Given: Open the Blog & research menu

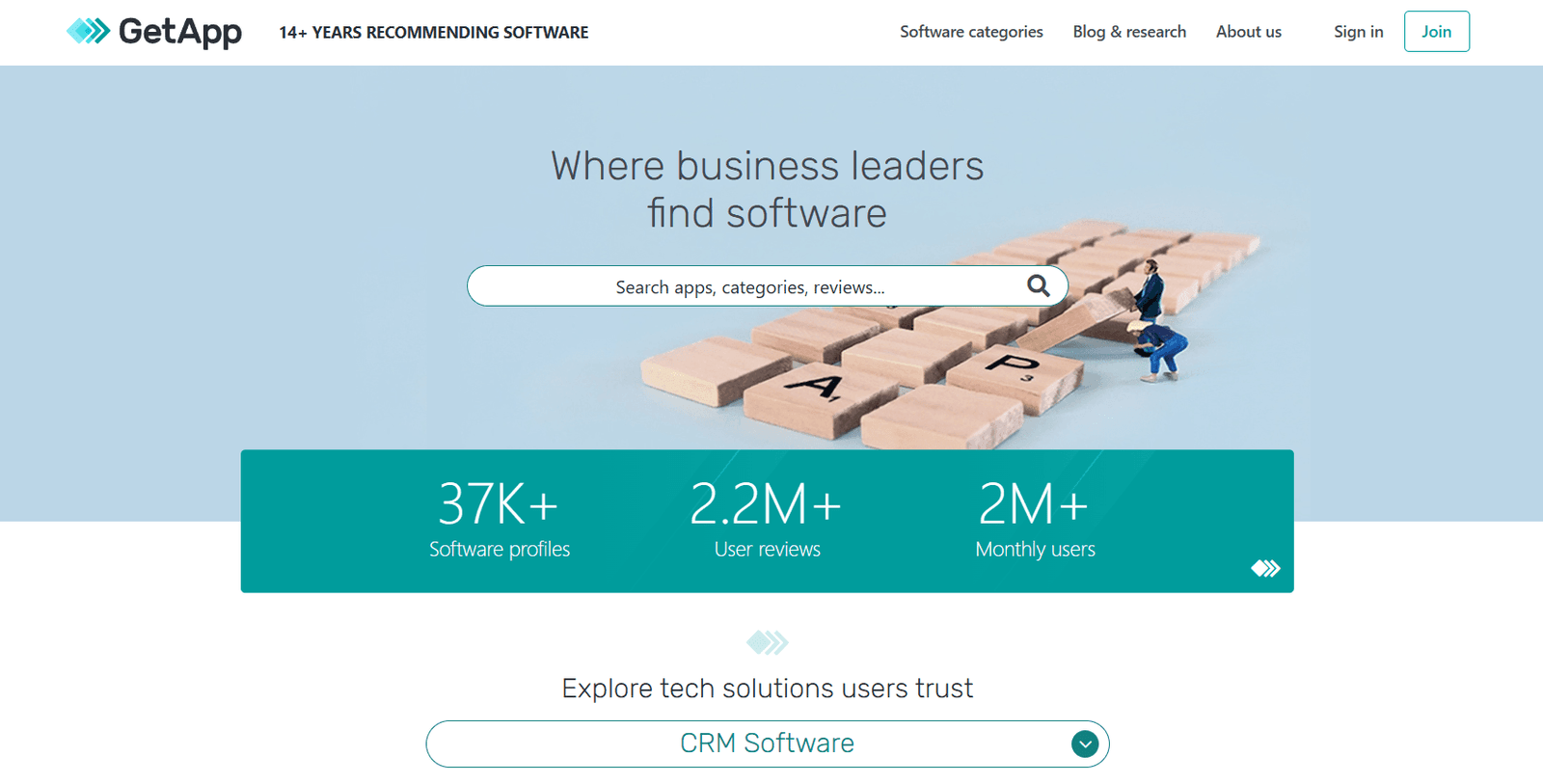Looking at the screenshot, I should tap(1129, 32).
